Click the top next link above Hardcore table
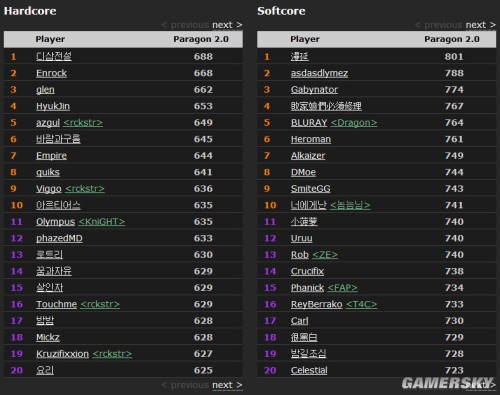The image size is (500, 395). pos(227,25)
